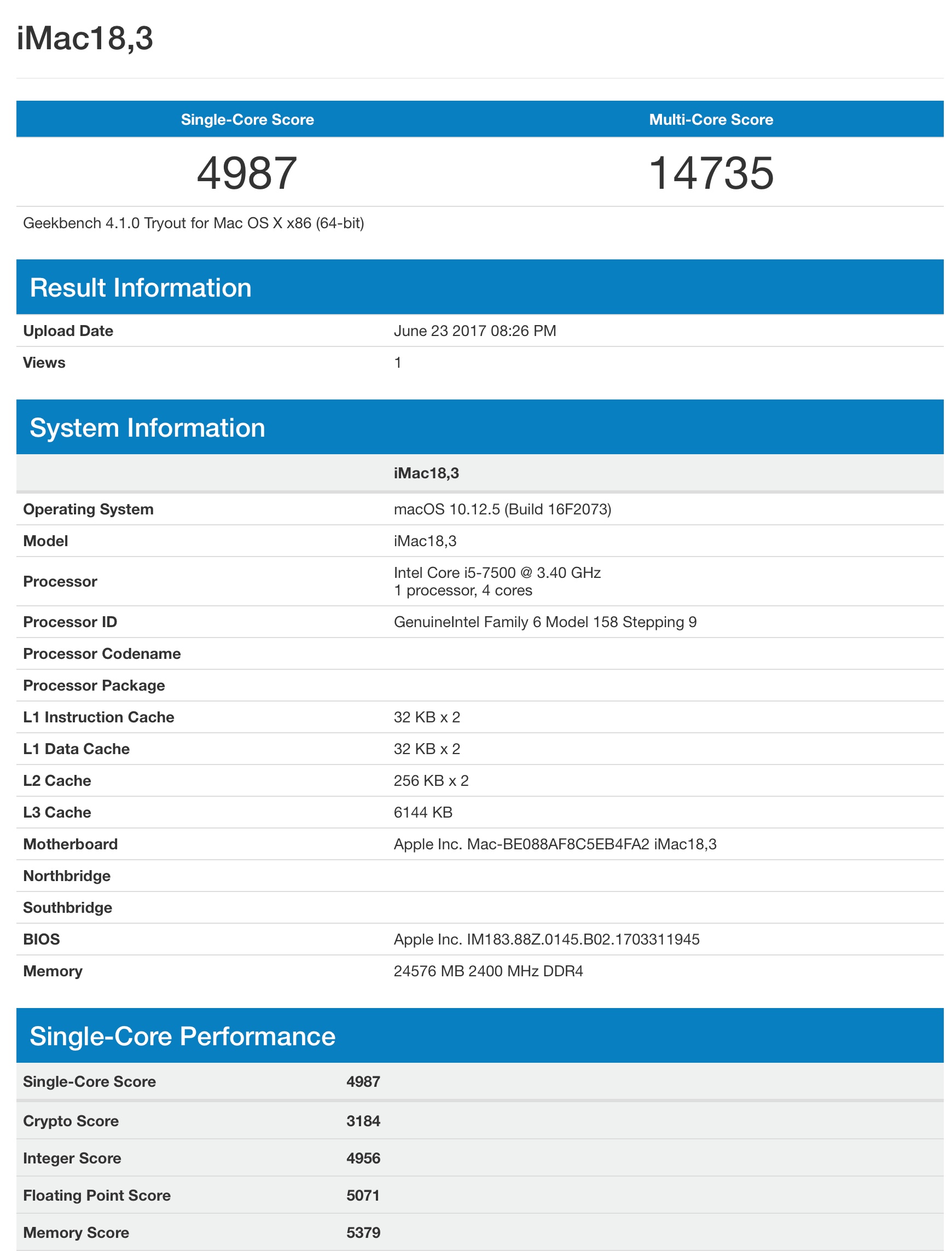The height and width of the screenshot is (1251, 952).
Task: Click the Model row label
Action: [45, 541]
